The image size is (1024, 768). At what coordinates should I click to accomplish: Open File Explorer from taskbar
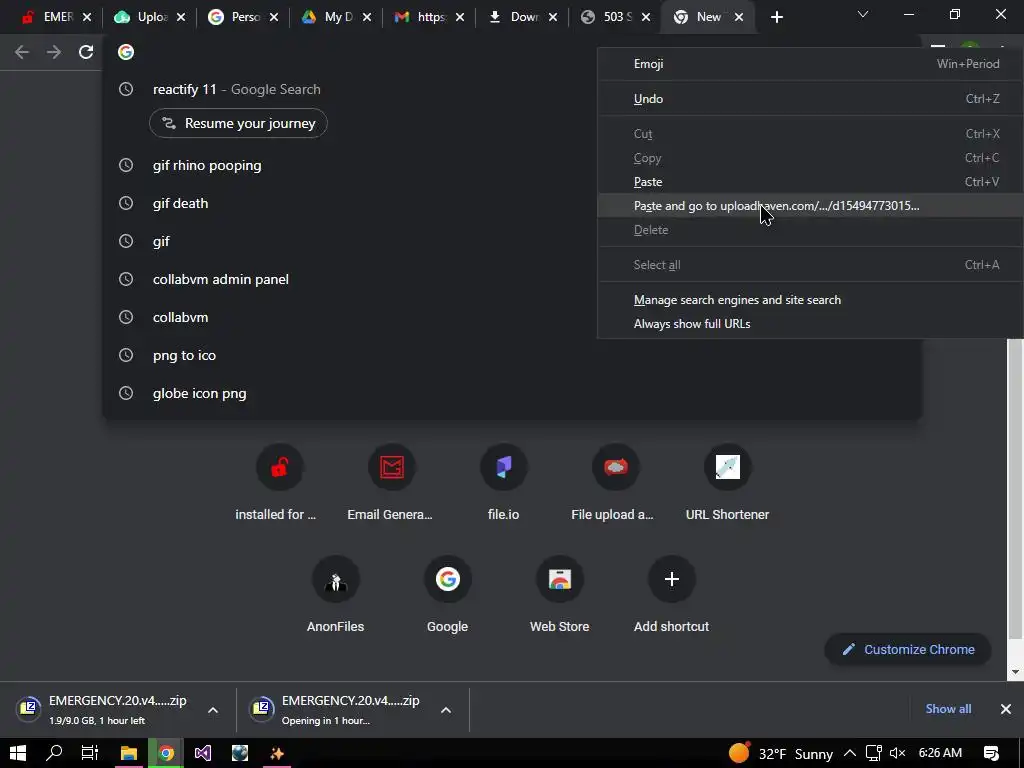pos(129,753)
